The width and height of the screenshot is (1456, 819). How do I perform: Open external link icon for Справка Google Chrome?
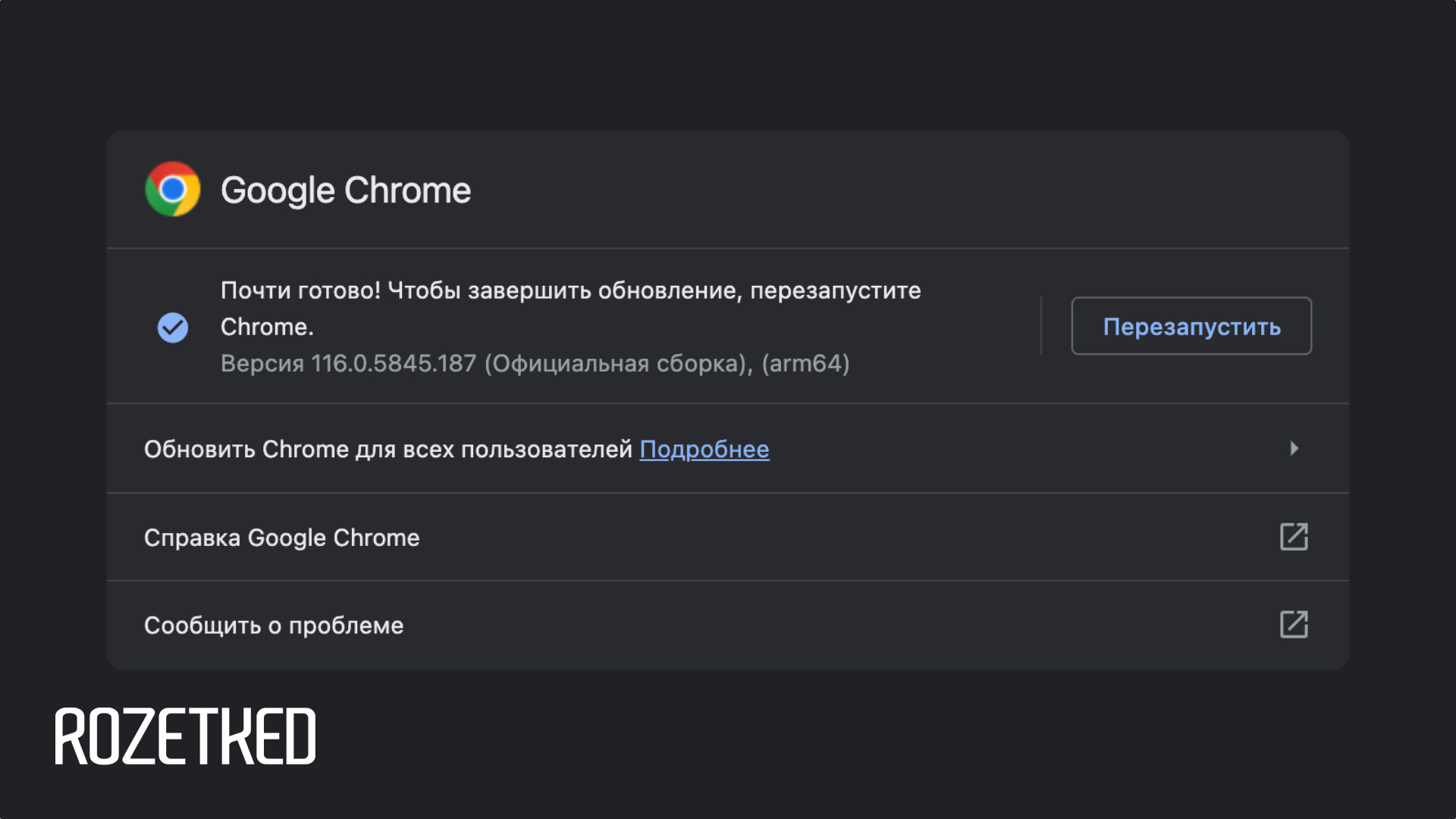(1294, 537)
